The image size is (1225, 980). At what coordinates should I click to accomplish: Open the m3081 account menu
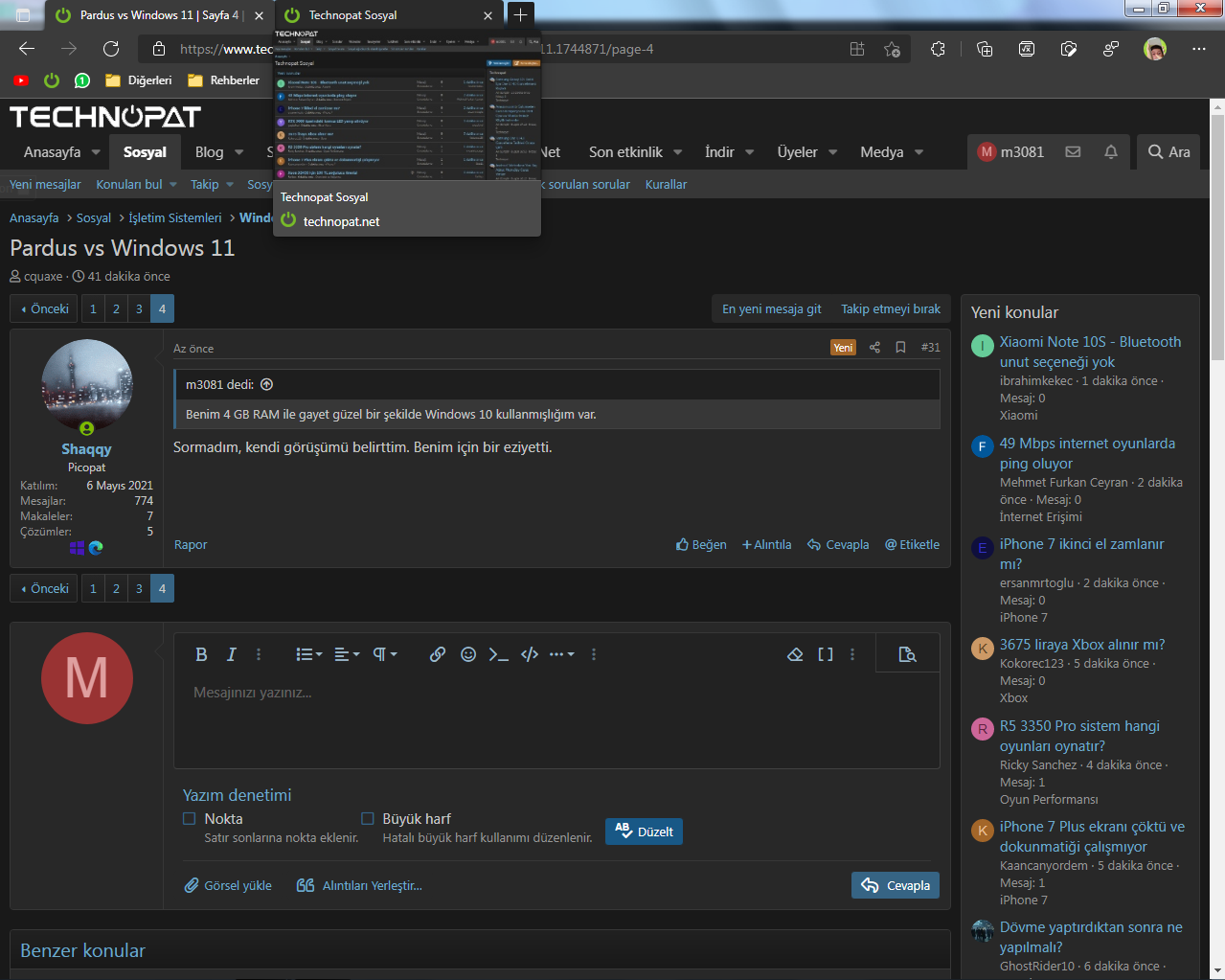(1010, 151)
